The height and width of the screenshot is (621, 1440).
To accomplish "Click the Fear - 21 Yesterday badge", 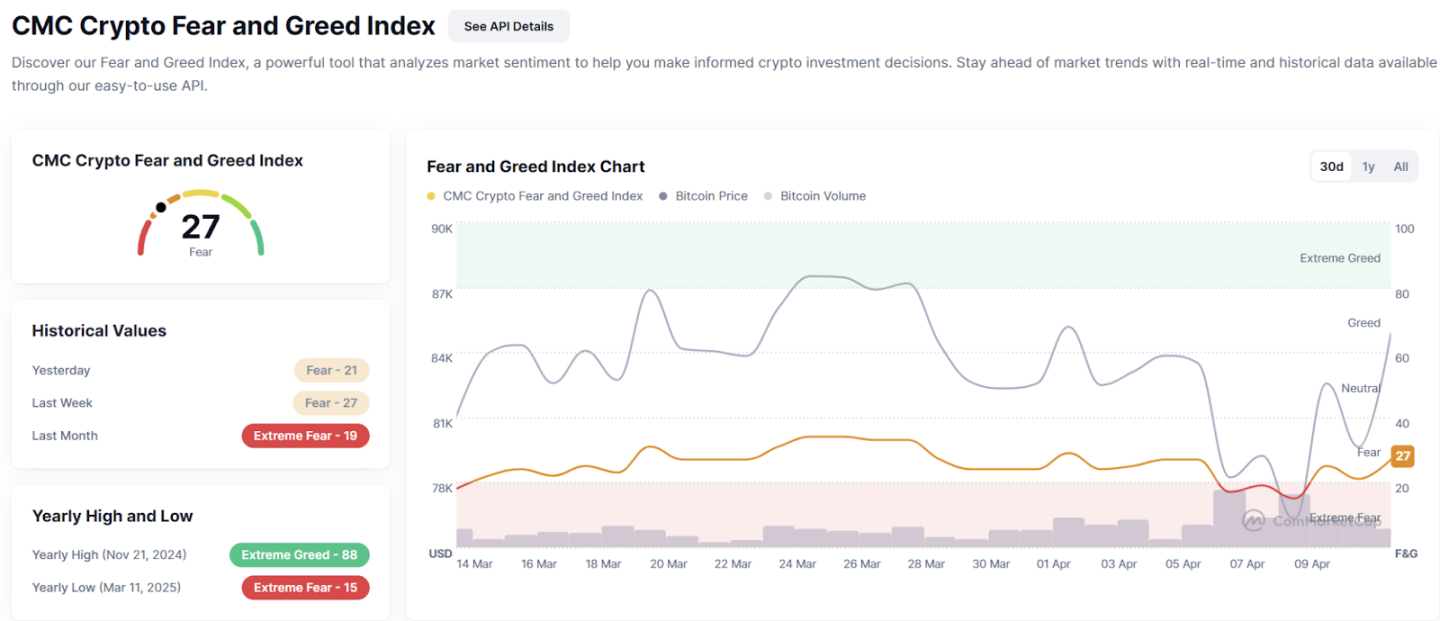I will [x=332, y=371].
